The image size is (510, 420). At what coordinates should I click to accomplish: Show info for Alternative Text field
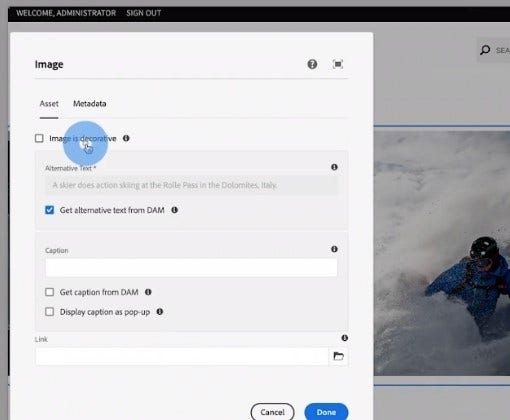(x=334, y=167)
